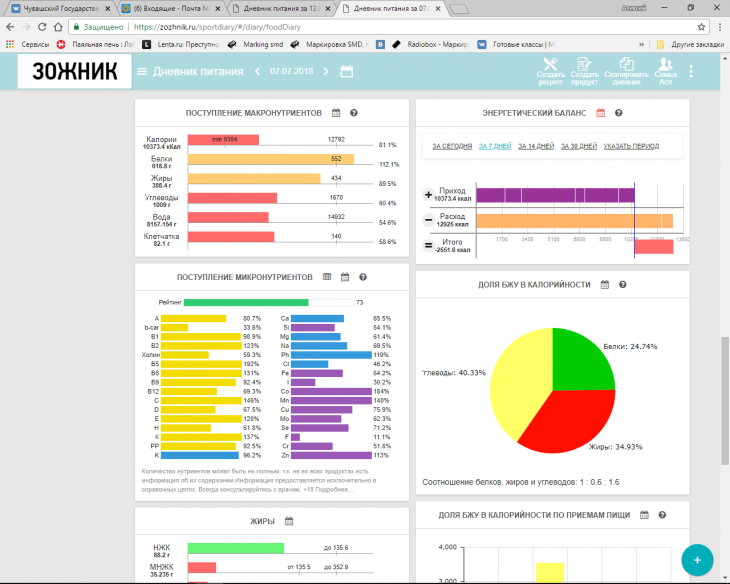Open the date picker calendar in header
This screenshot has height=584, width=730.
pyautogui.click(x=346, y=71)
